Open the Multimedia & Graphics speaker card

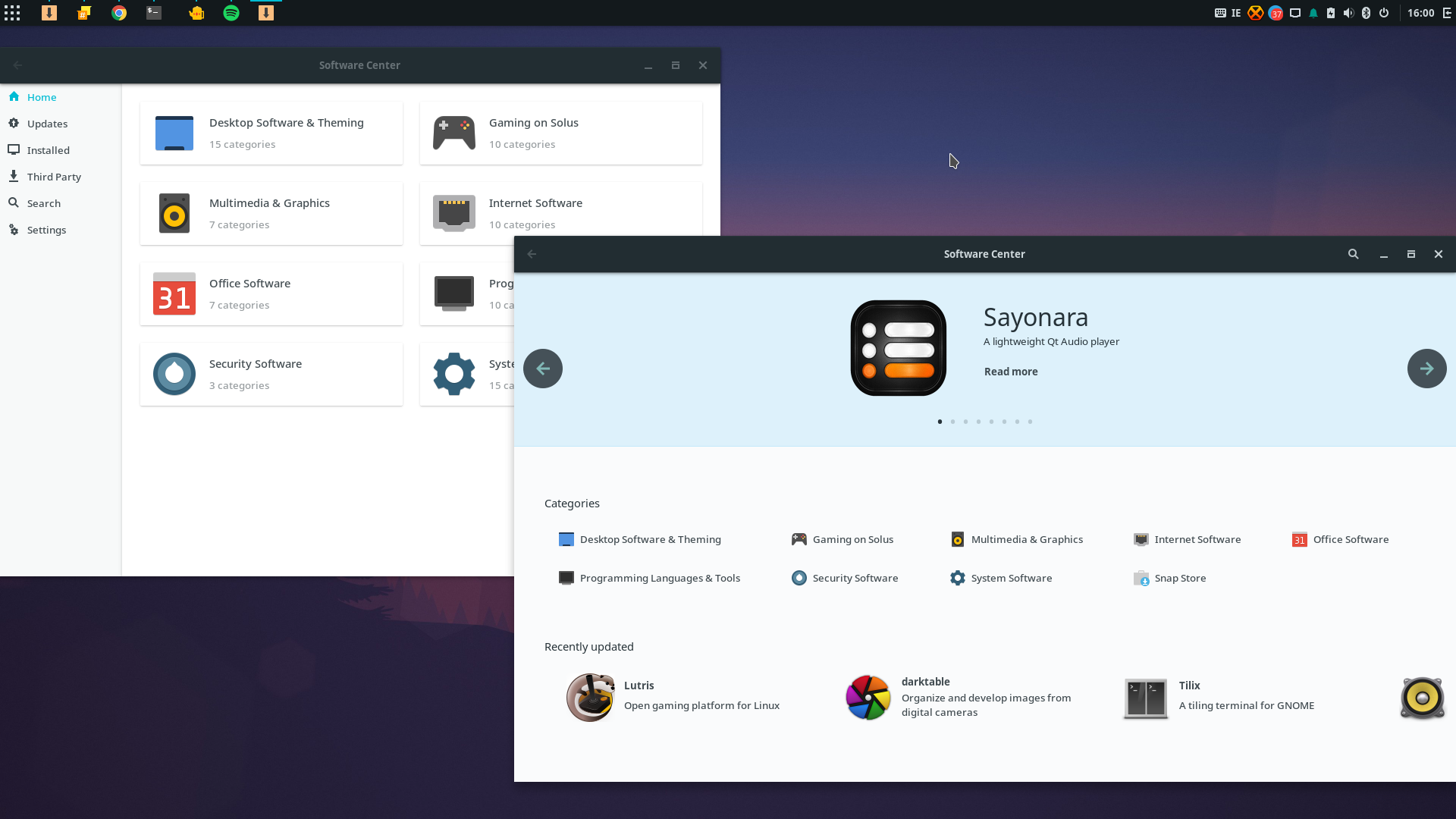tap(271, 214)
